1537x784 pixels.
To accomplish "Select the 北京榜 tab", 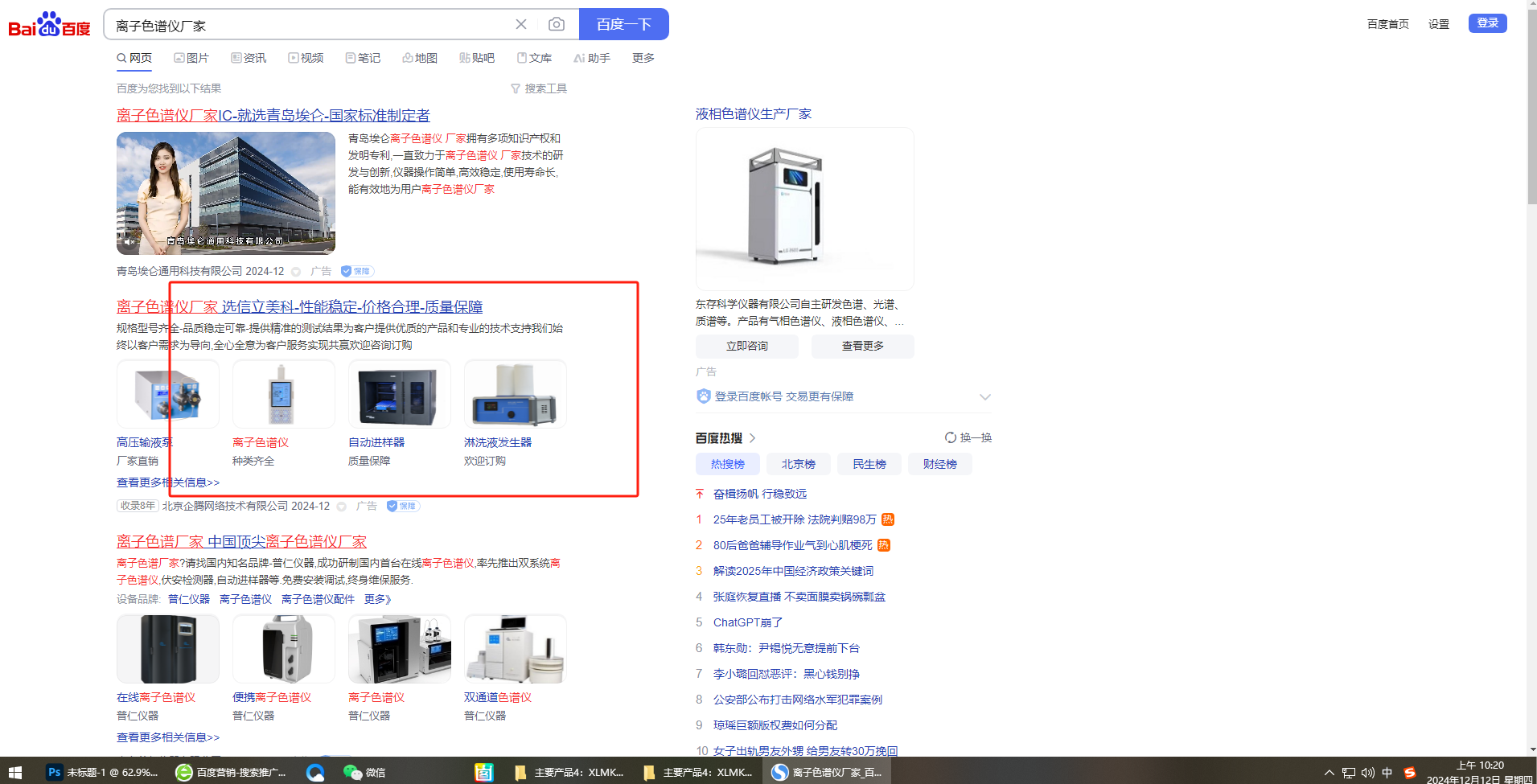I will coord(799,465).
